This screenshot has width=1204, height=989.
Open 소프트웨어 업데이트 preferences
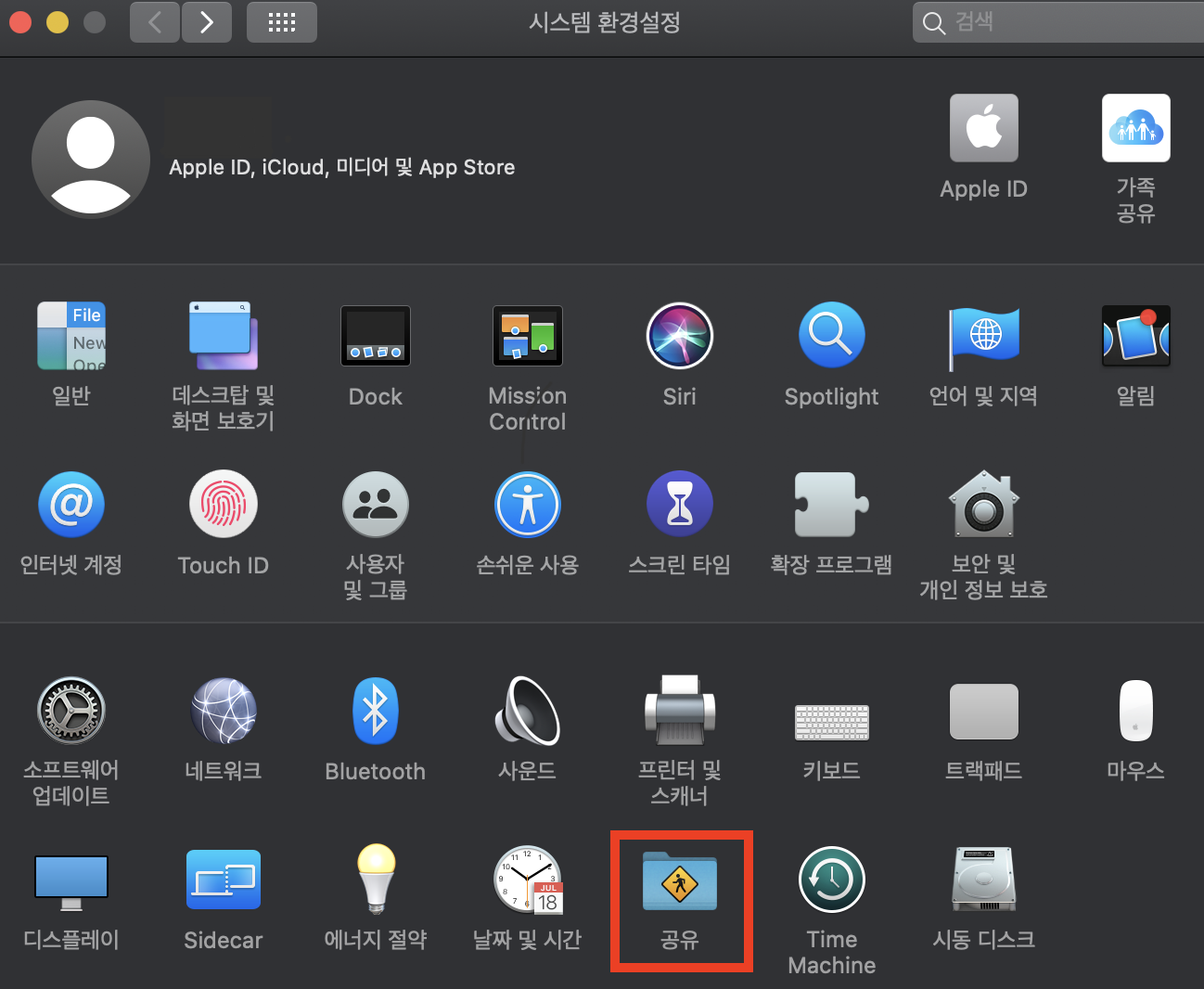pos(71,711)
